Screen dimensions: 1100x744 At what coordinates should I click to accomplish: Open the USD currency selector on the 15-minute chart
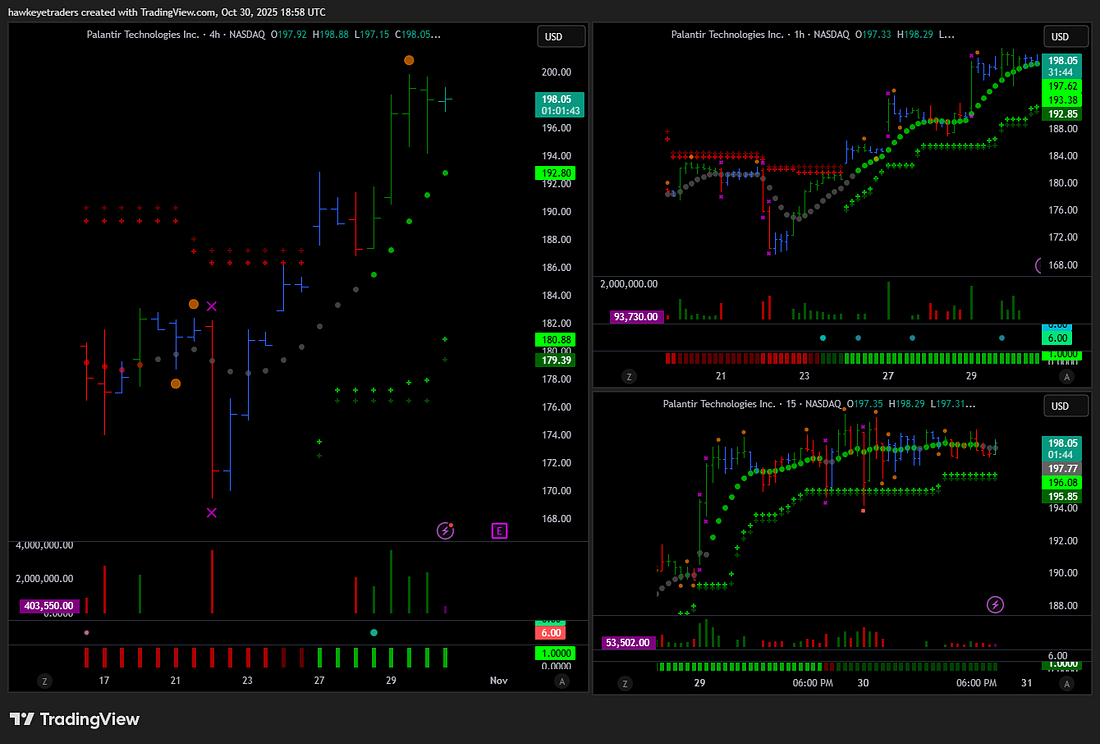pyautogui.click(x=1066, y=406)
